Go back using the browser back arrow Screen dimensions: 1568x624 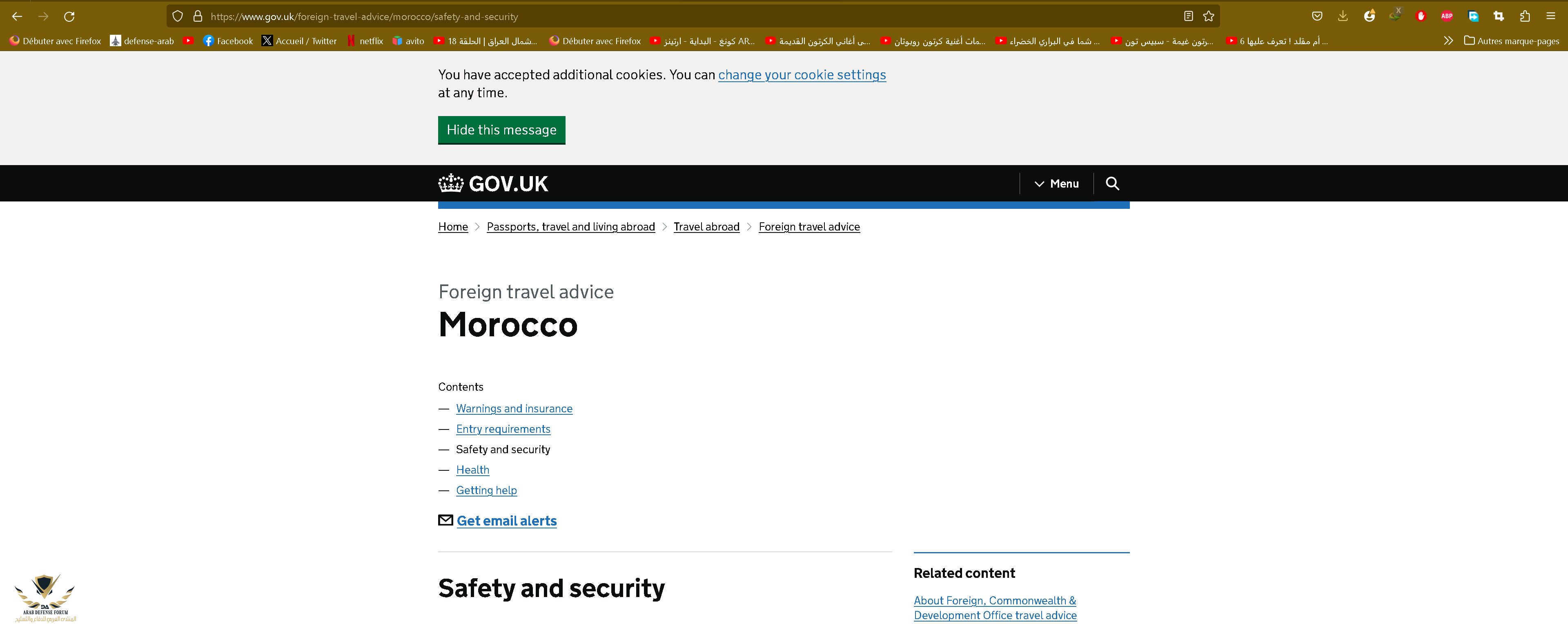(17, 16)
